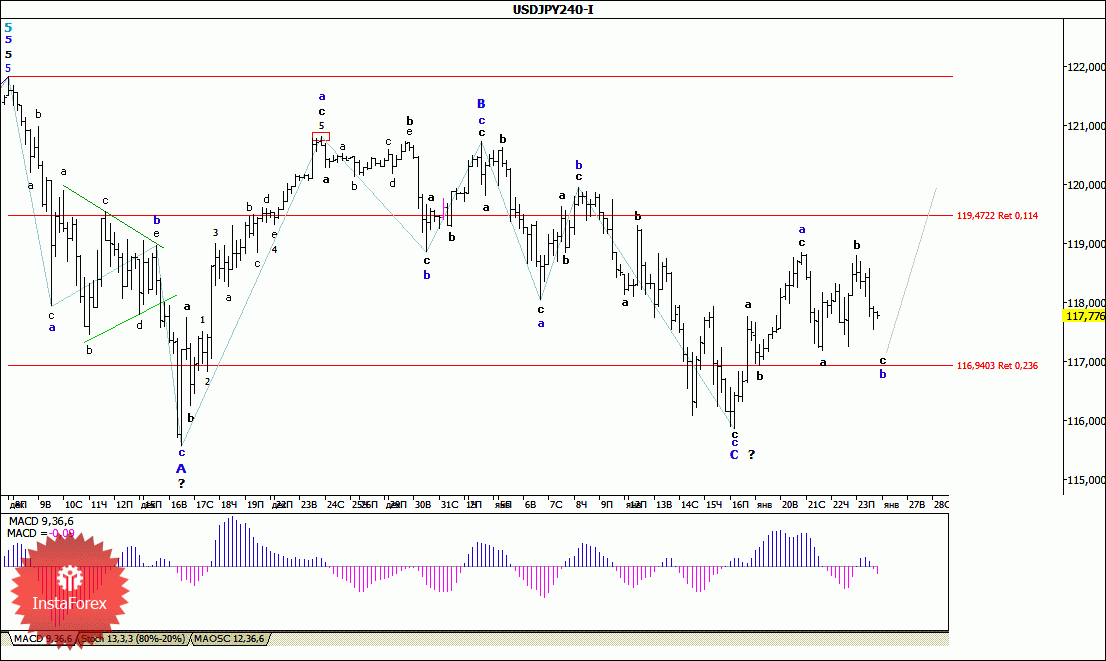
Task: Click the MACD 9,36,6 indicator heading
Action: (x=40, y=521)
